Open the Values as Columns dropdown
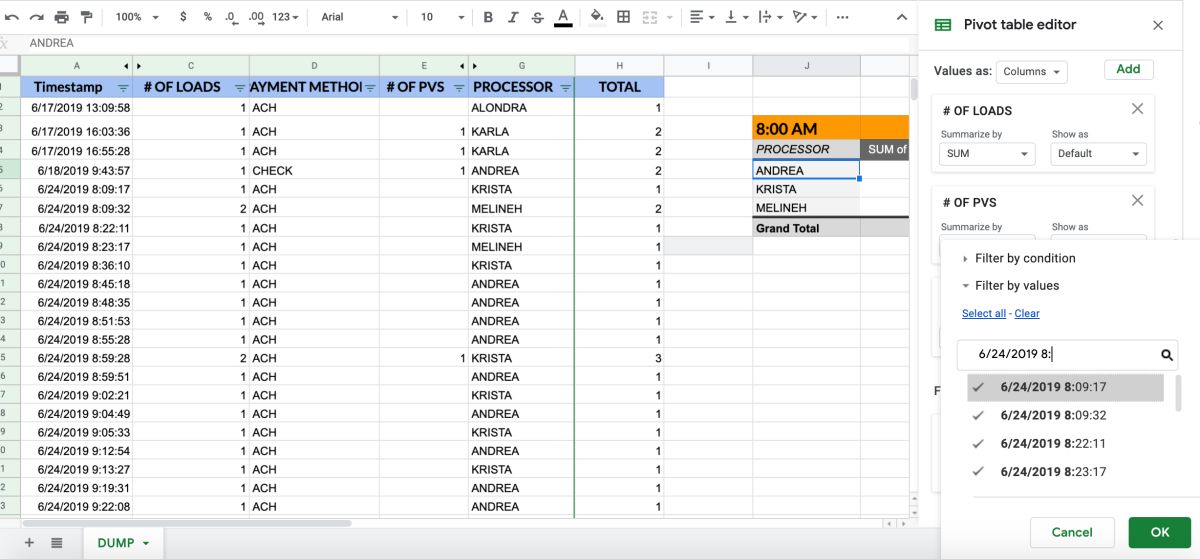The image size is (1200, 559). (1031, 71)
